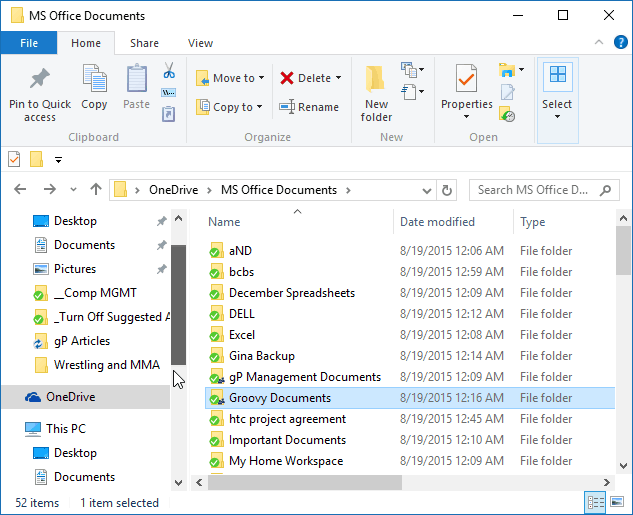Select OneDrive in the navigation pane
The image size is (633, 515).
pyautogui.click(x=86, y=397)
